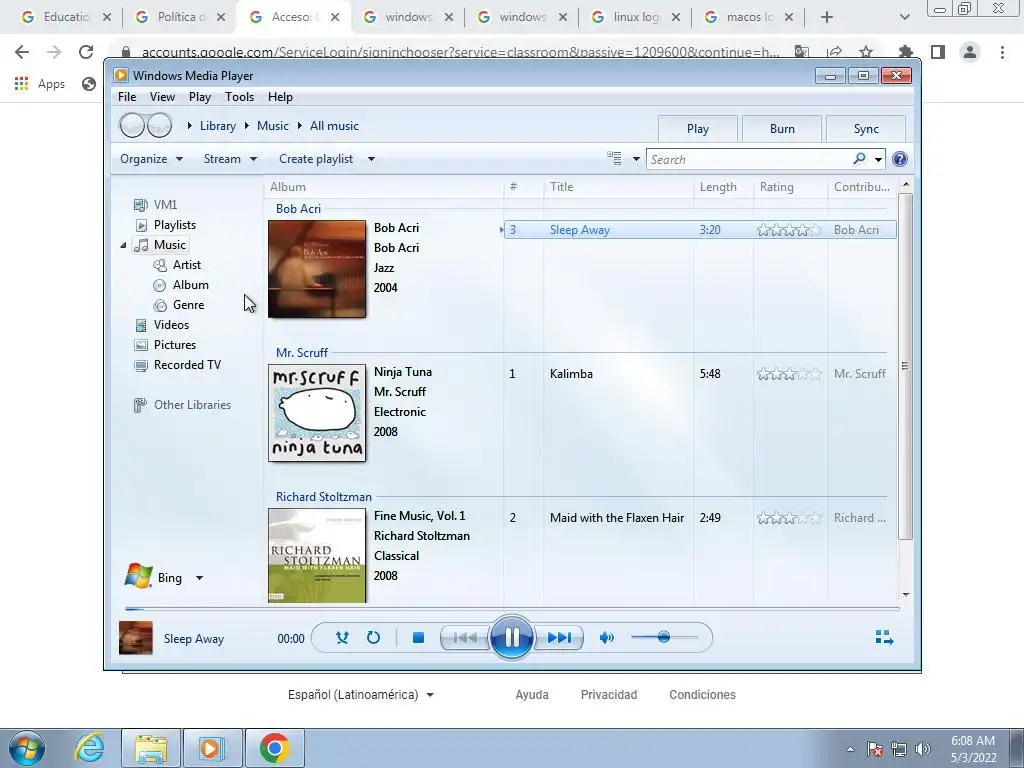This screenshot has height=768, width=1024.
Task: Click the Richard Stoltzman album cover
Action: [317, 556]
